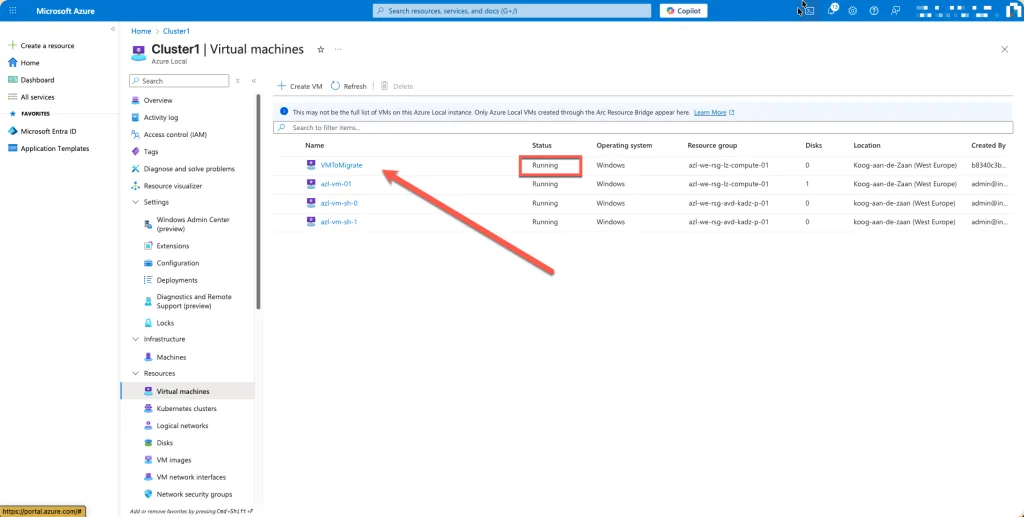Click the Refresh toolbar button

click(349, 86)
